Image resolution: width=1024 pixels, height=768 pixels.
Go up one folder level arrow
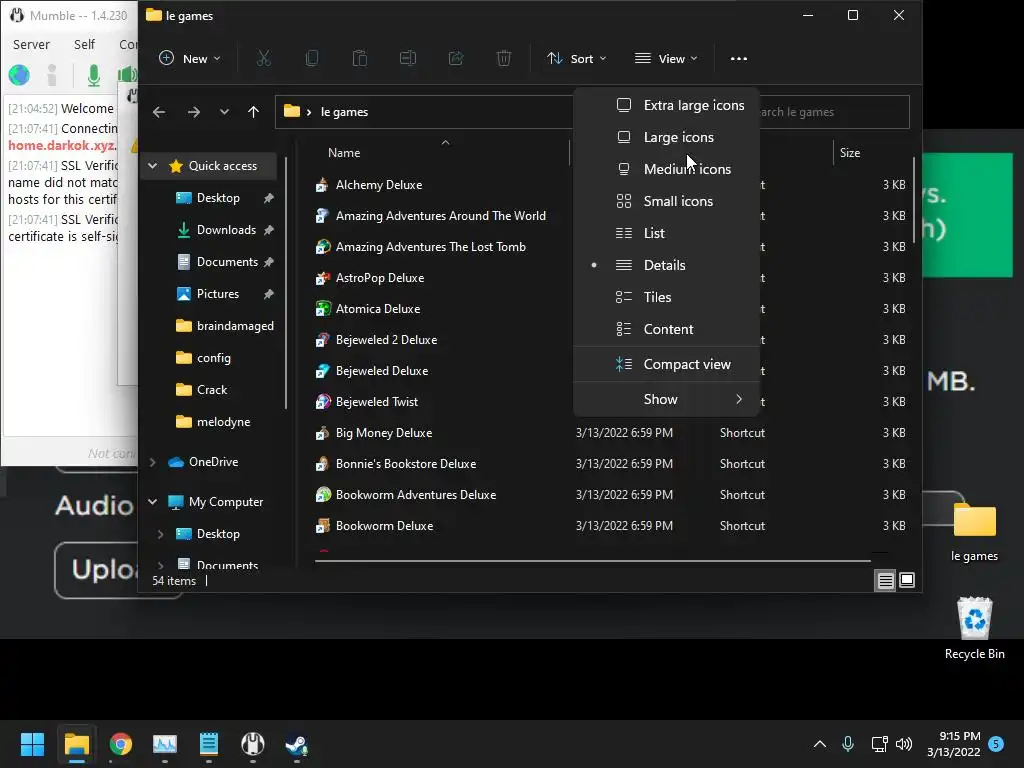point(253,112)
